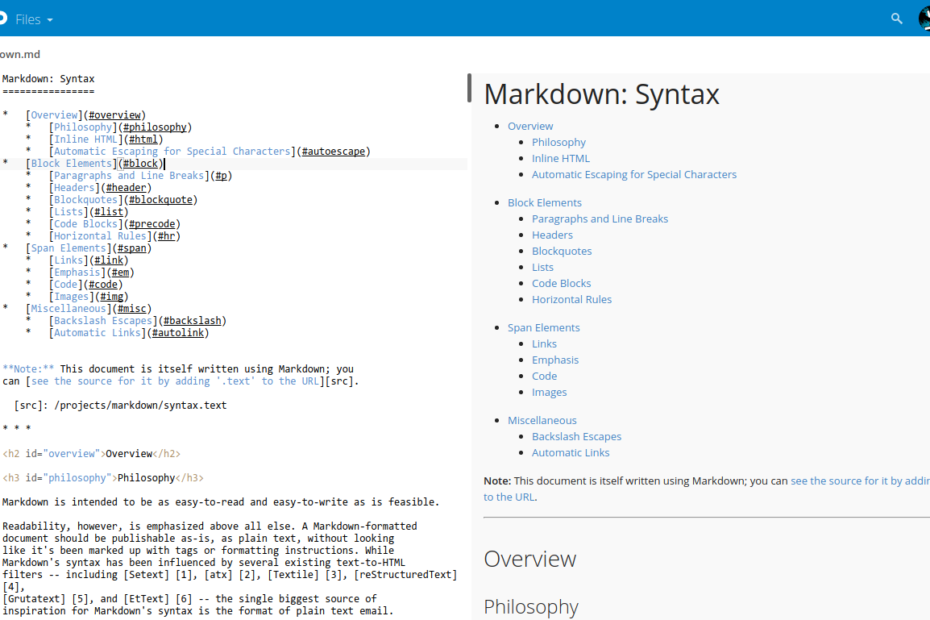This screenshot has height=620, width=930.
Task: Click the [Code](#code) source line
Action: pyautogui.click(x=85, y=285)
